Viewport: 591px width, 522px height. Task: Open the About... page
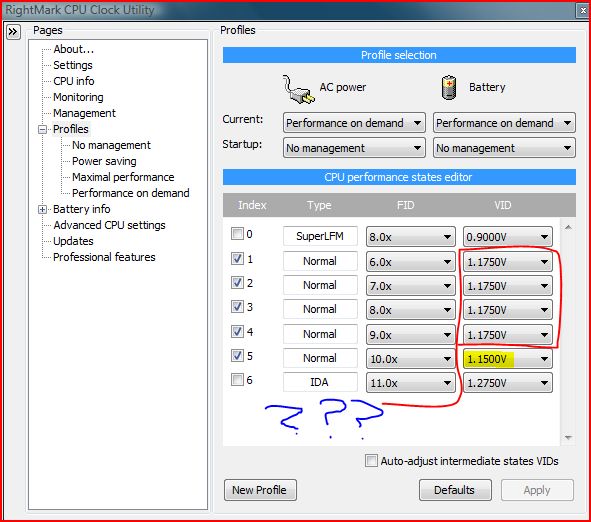point(73,49)
